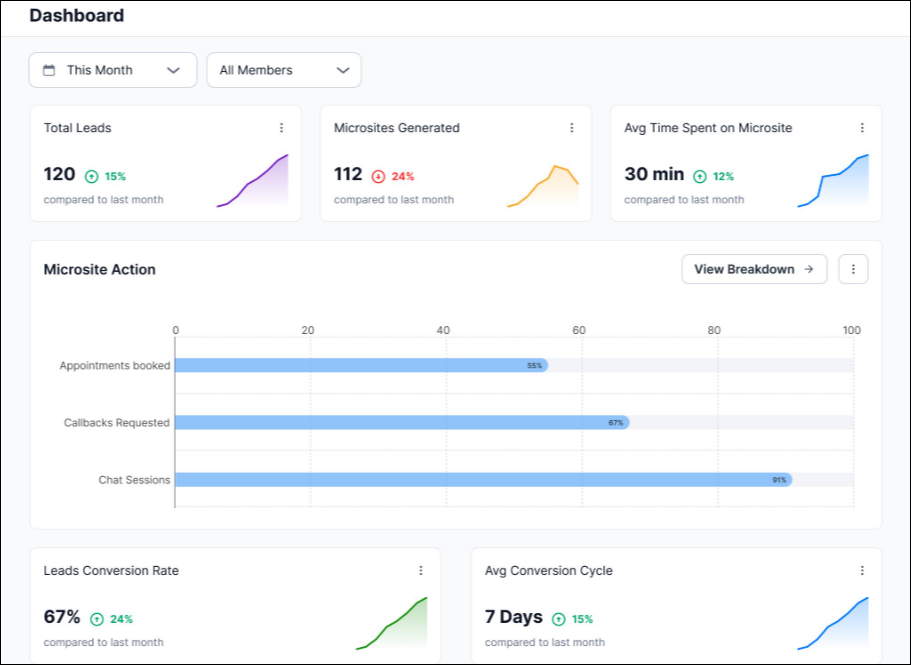Click the green up-arrow icon beside 12%
Image resolution: width=911 pixels, height=665 pixels.
(x=700, y=176)
